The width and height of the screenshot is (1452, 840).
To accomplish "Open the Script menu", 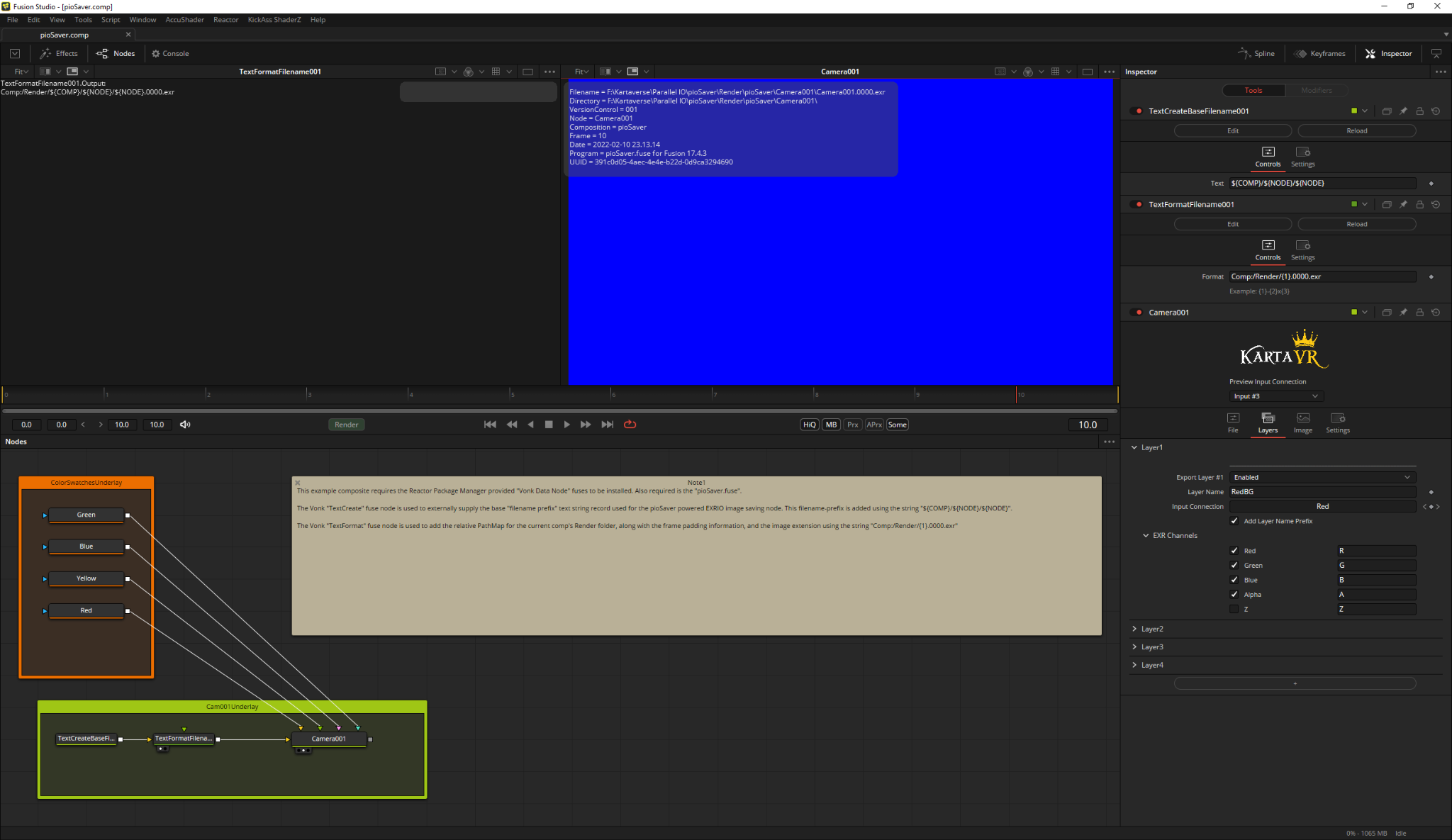I will (x=111, y=20).
